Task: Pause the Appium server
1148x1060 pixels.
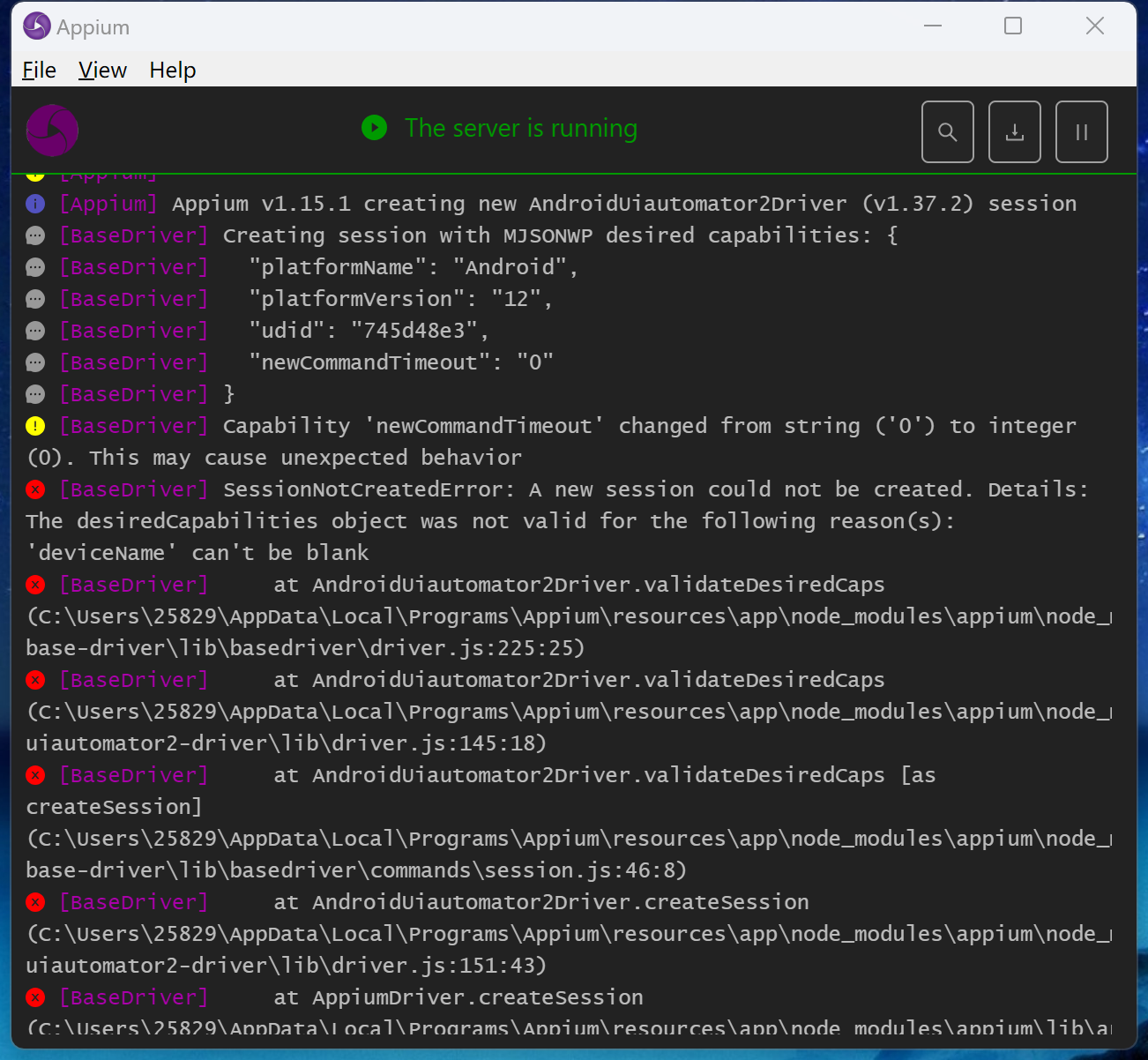Action: coord(1081,132)
